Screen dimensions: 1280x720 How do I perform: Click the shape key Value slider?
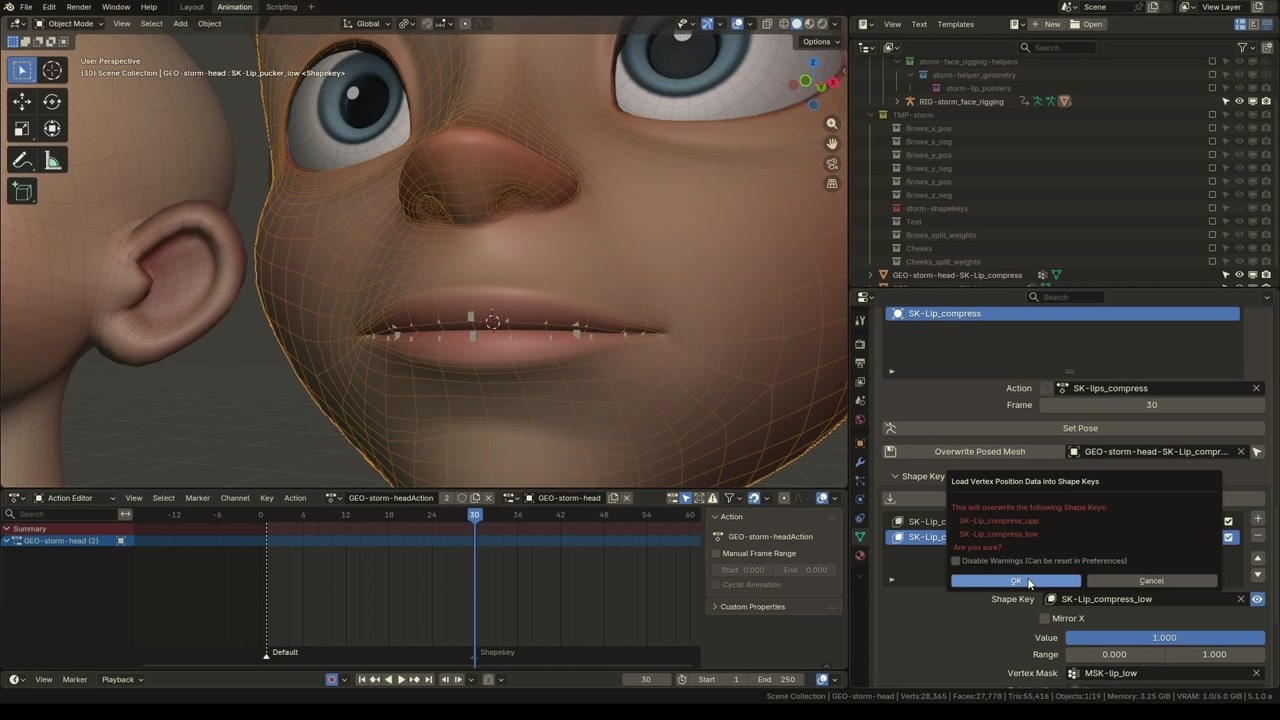coord(1164,638)
